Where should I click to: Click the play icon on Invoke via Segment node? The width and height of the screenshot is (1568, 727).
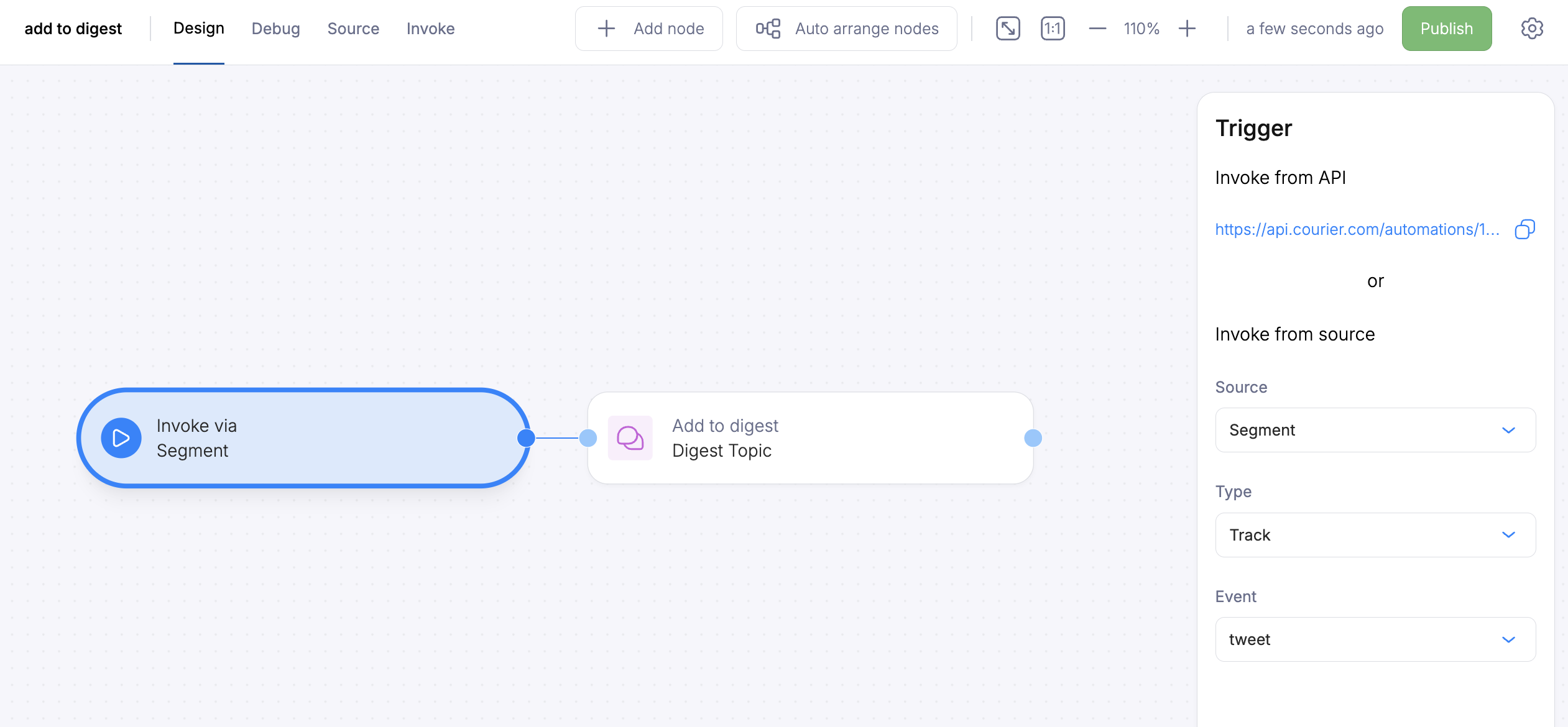coord(121,438)
